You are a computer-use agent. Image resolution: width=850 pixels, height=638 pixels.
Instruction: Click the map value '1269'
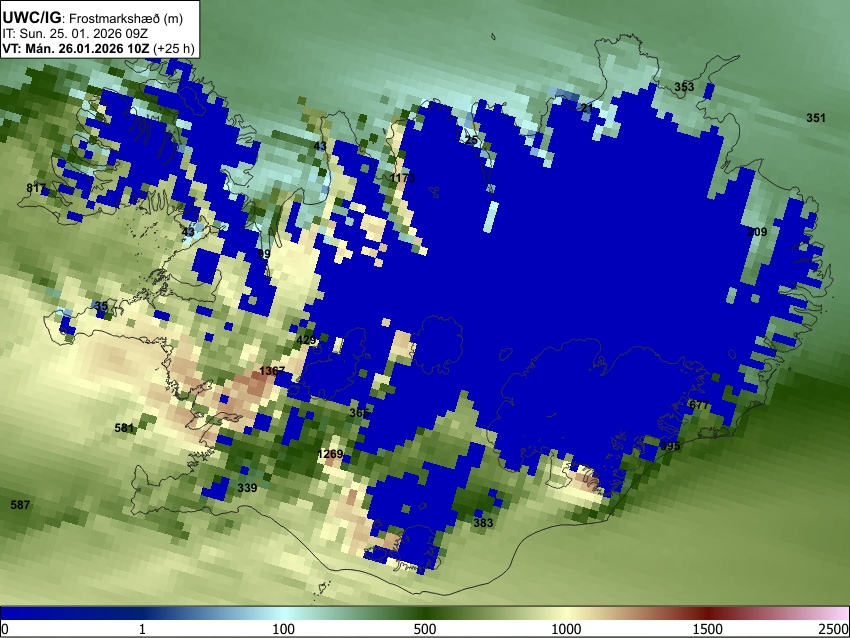pyautogui.click(x=330, y=454)
